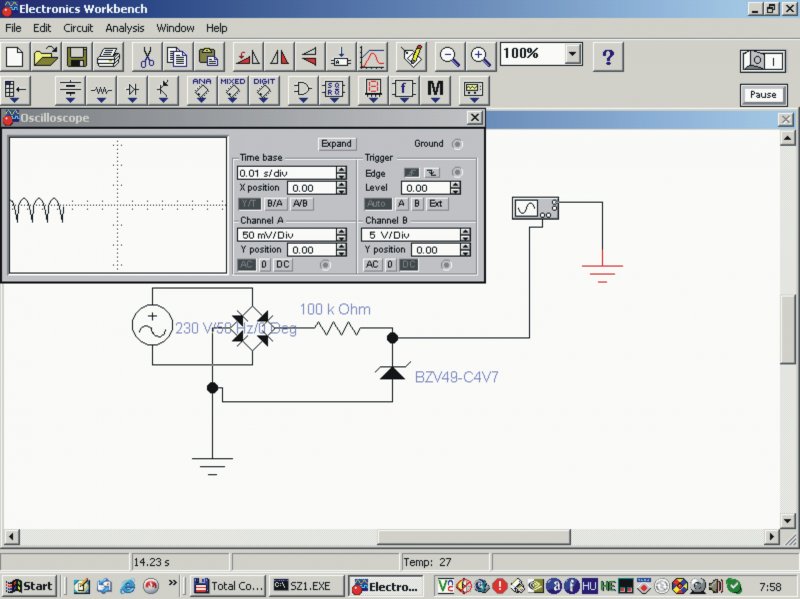Decrease Channel A Y position
The height and width of the screenshot is (599, 800).
pyautogui.click(x=342, y=253)
